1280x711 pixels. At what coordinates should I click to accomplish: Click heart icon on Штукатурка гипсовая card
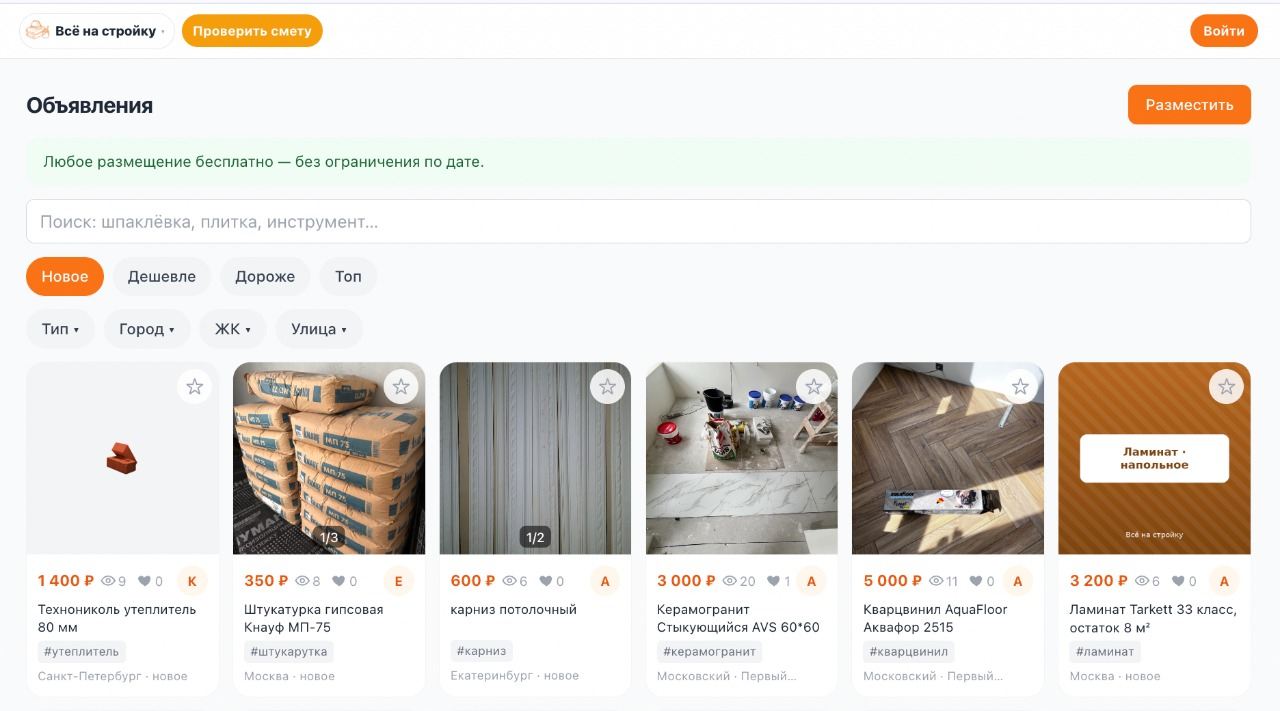338,581
